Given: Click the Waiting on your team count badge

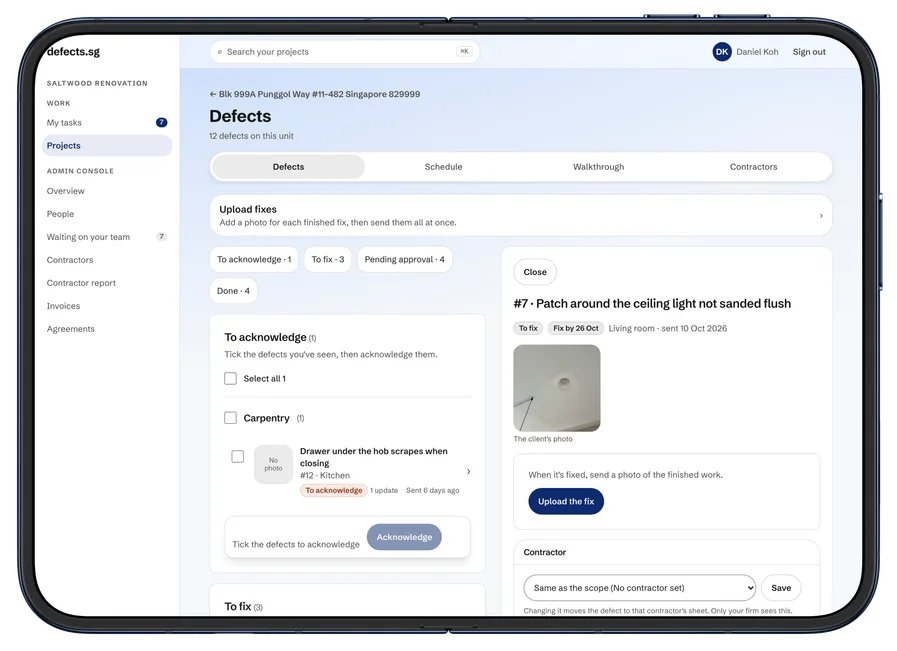Looking at the screenshot, I should [161, 236].
